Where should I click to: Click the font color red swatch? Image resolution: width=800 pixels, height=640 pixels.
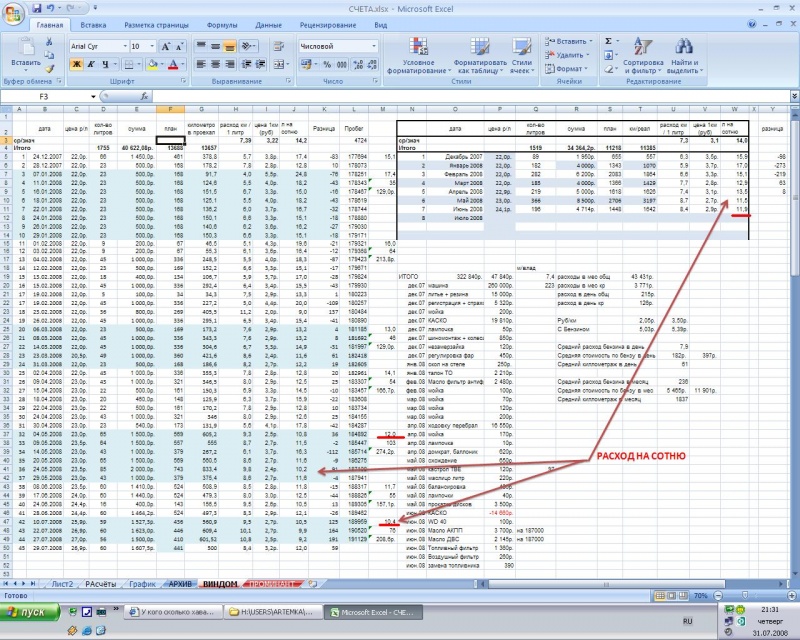click(x=173, y=64)
